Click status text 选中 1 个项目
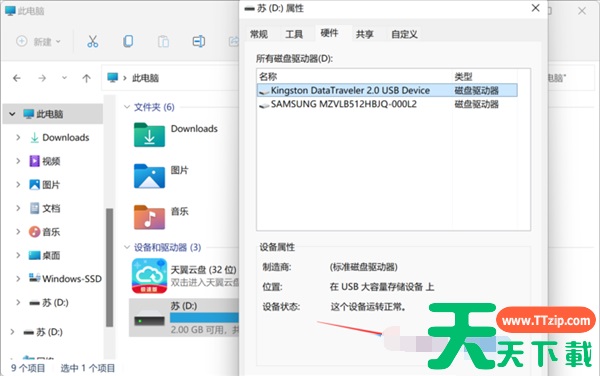Screen dimensions: 600x376 click(x=88, y=368)
